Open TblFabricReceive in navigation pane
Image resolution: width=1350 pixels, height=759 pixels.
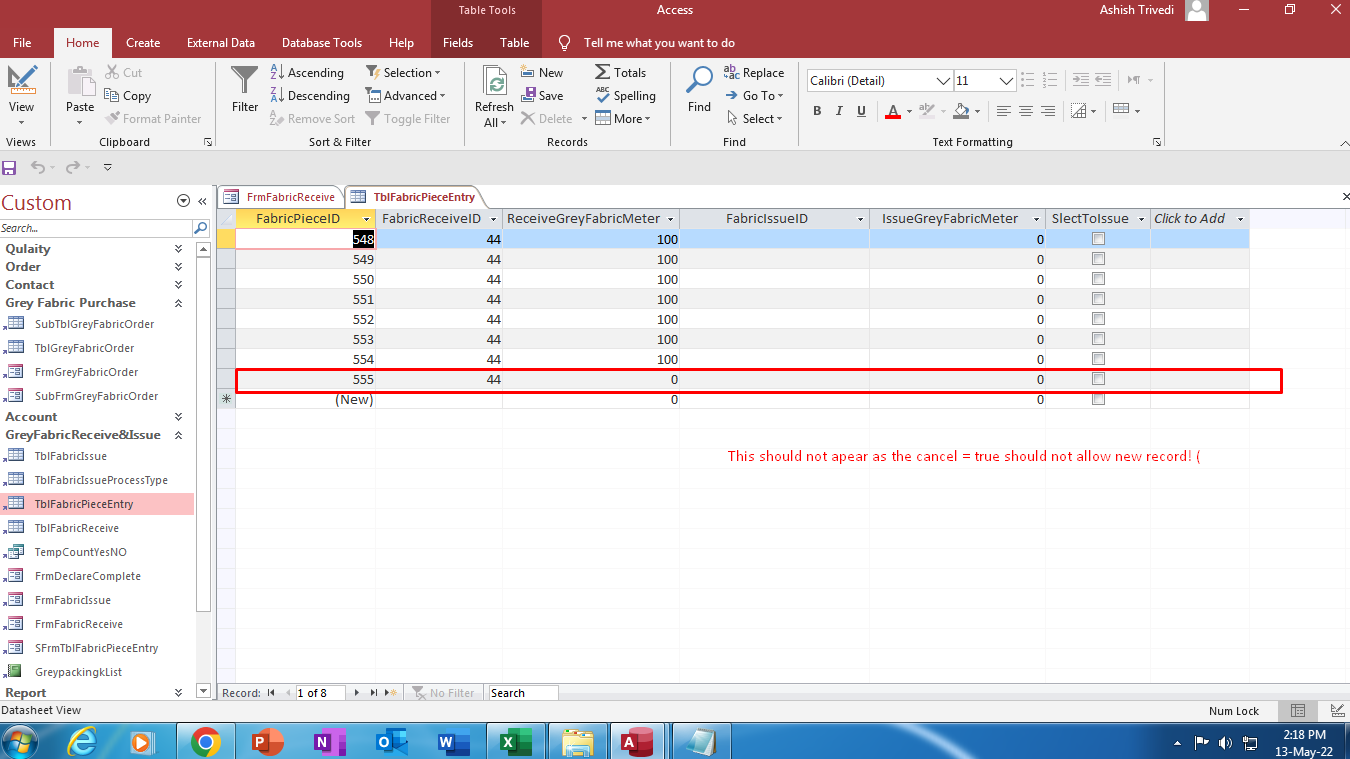point(76,528)
